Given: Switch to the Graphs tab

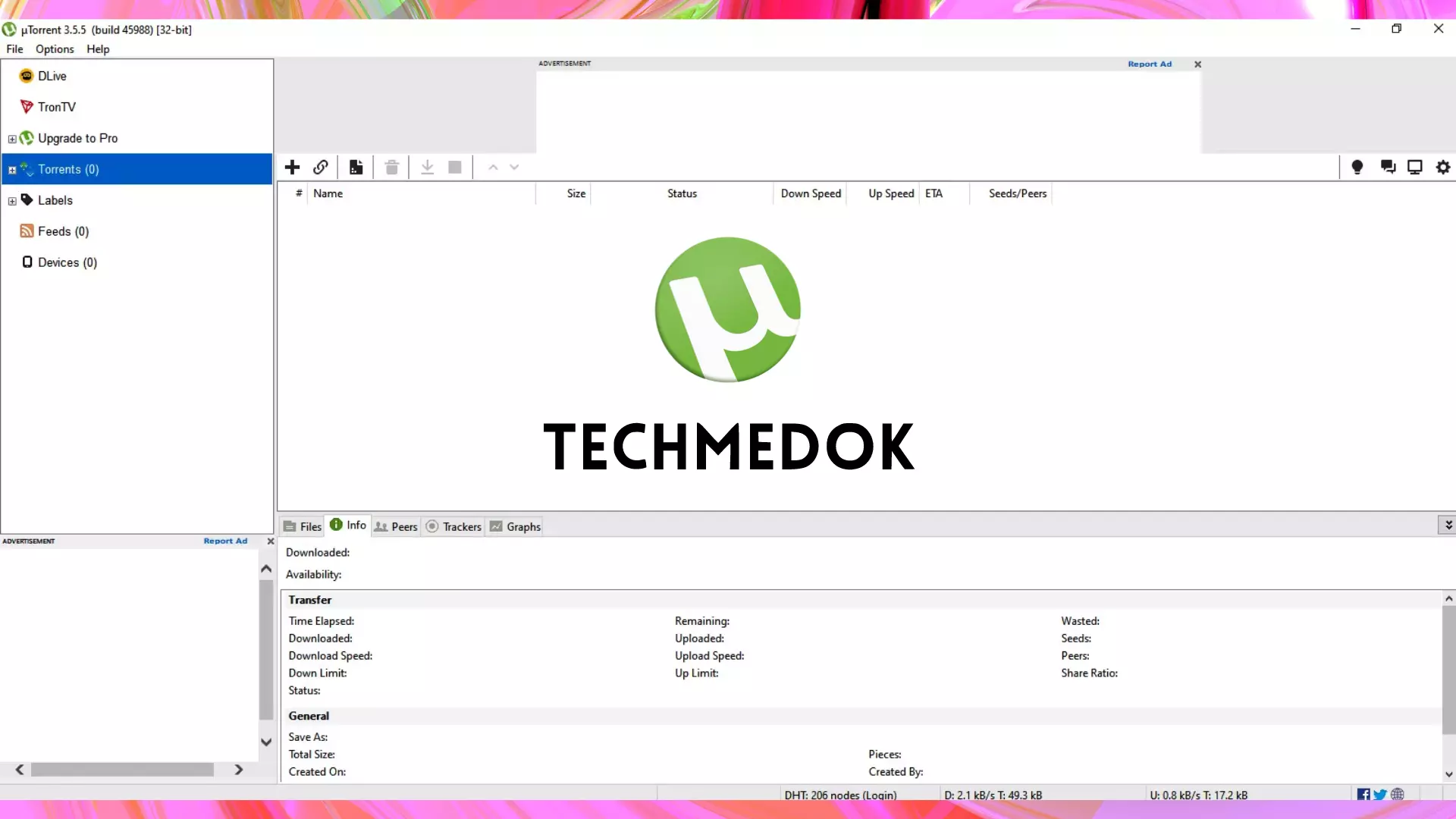Looking at the screenshot, I should 515,526.
